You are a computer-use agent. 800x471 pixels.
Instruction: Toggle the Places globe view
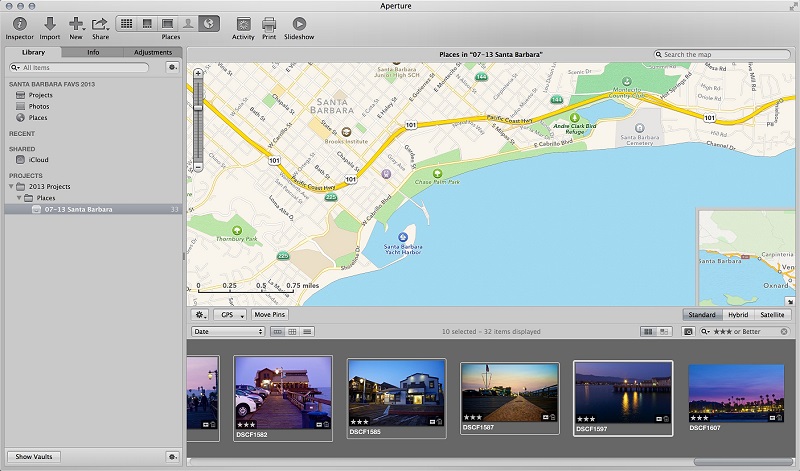(209, 23)
